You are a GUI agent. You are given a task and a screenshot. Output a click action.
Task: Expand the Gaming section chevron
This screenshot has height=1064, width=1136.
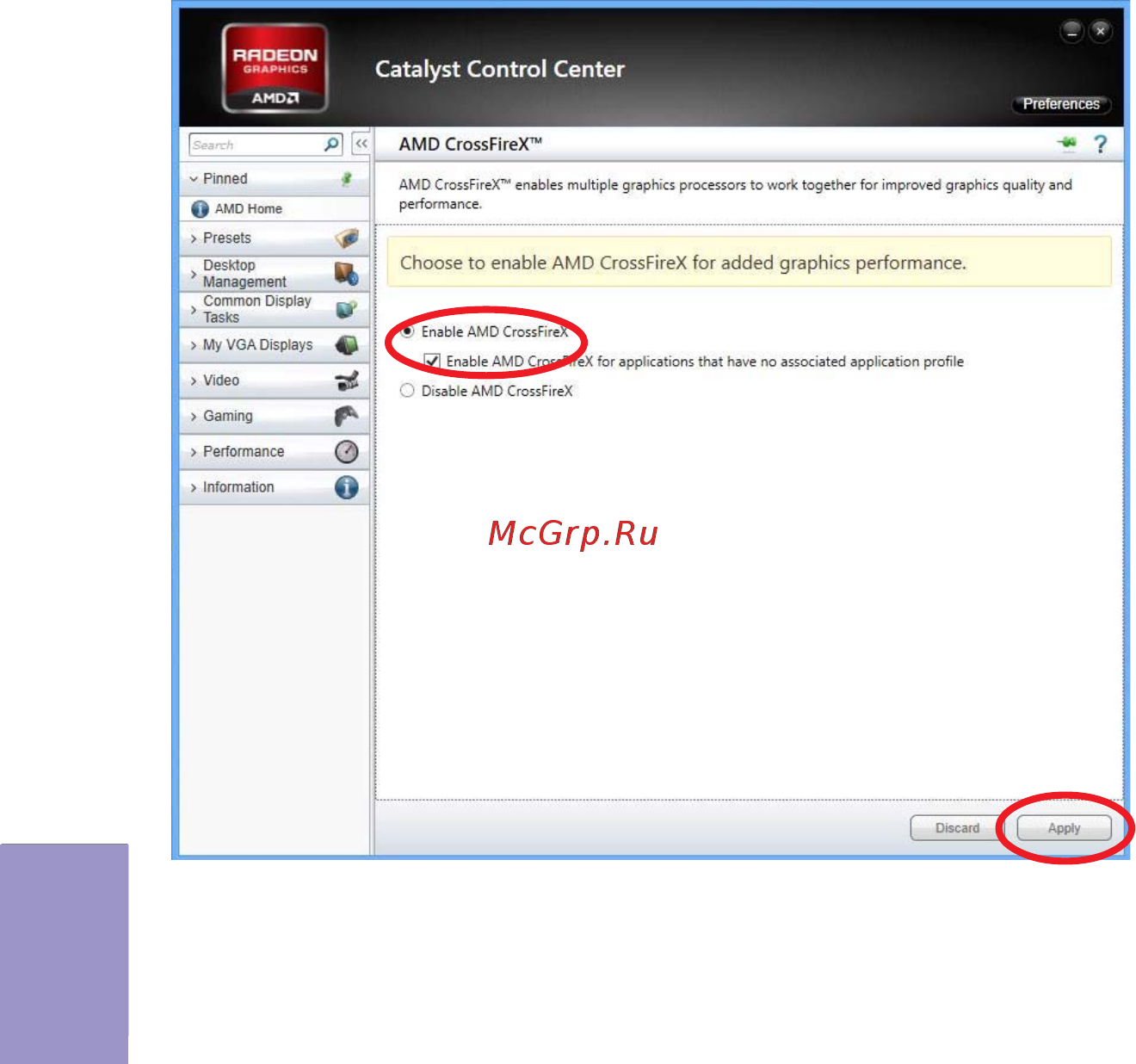pyautogui.click(x=194, y=417)
